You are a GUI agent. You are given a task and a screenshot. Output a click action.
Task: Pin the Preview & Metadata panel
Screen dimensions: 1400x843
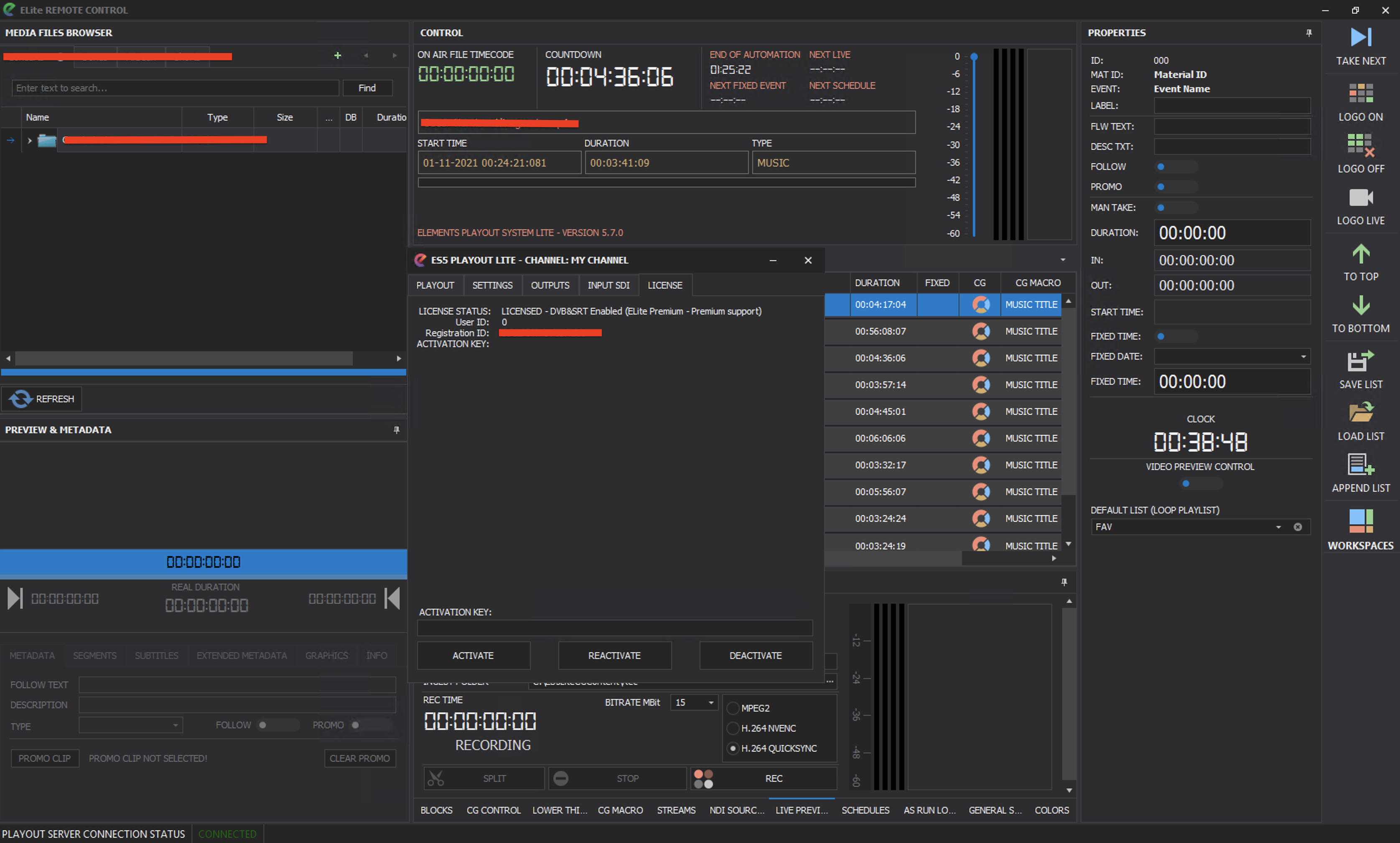[396, 430]
